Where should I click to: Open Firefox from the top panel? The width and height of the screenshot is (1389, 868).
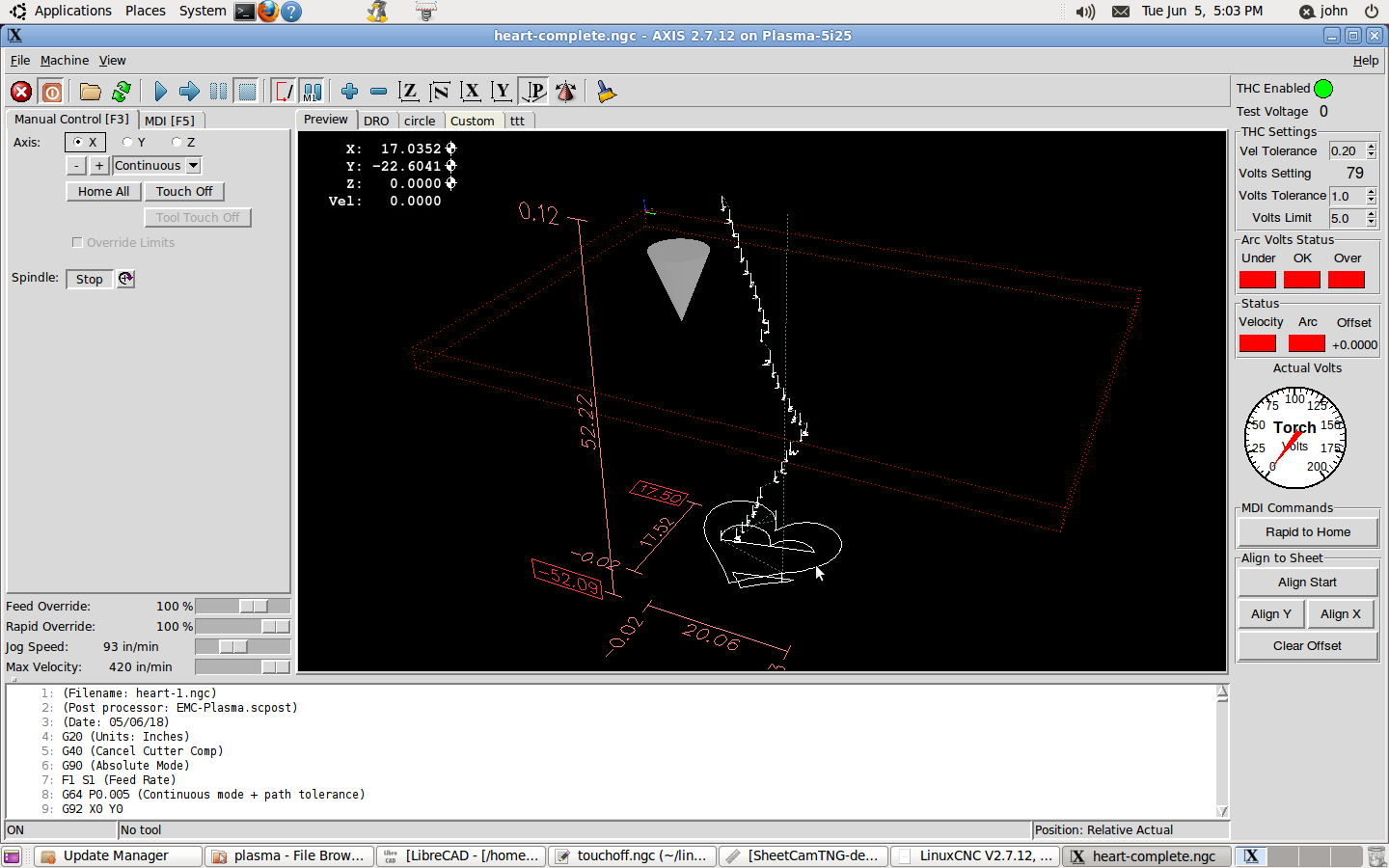pos(268,12)
